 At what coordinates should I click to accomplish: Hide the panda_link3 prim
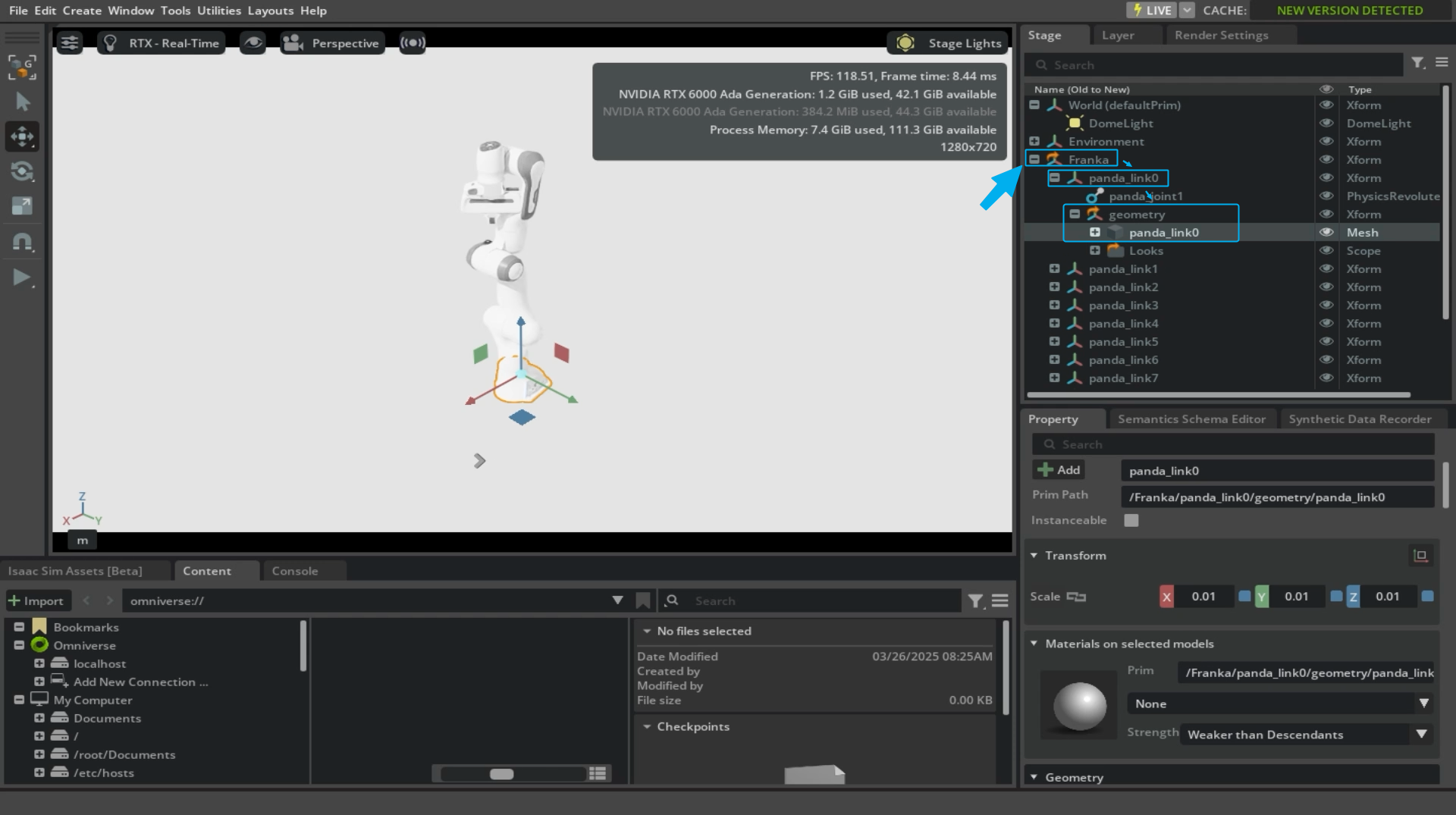coord(1326,305)
